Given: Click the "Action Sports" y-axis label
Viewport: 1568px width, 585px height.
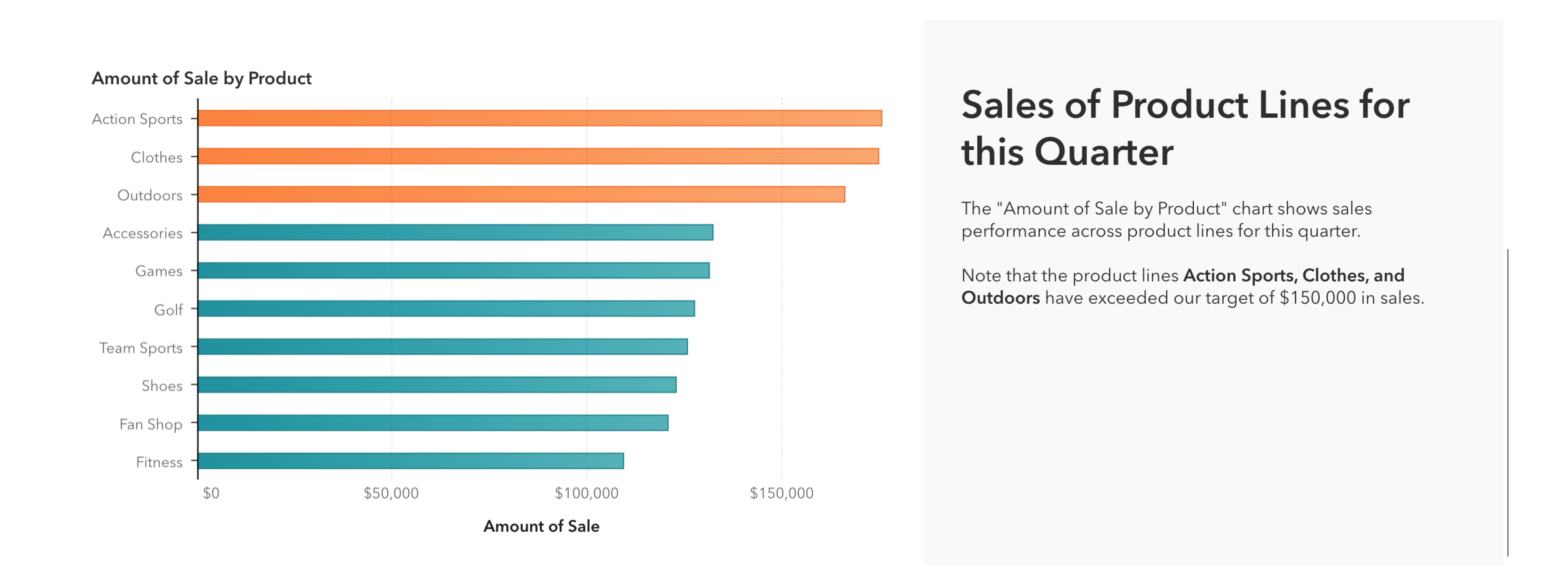Looking at the screenshot, I should pyautogui.click(x=137, y=119).
